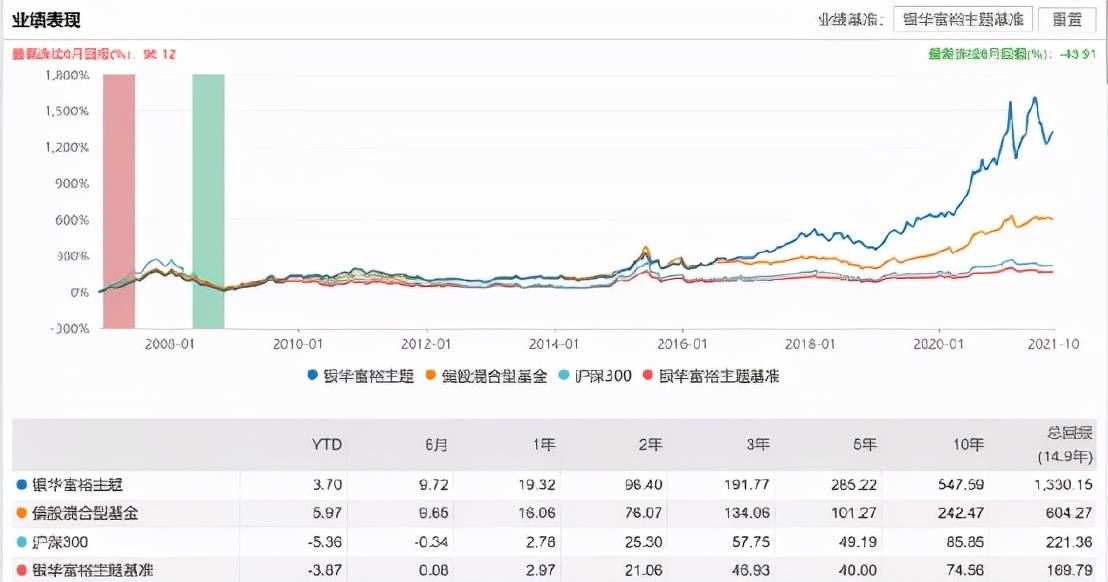Select the 10年 column header
1108x582 pixels.
tap(967, 444)
